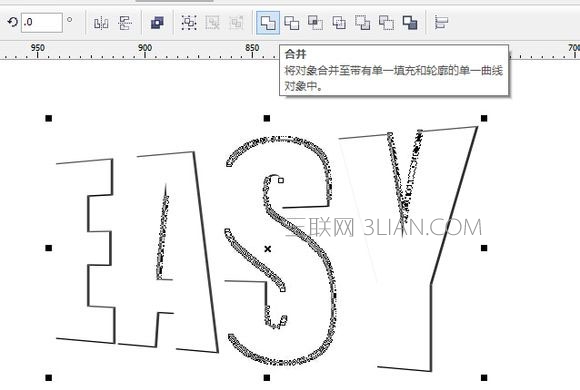Click the middle-right selection handle
Viewport: 580px width, 390px height.
[484, 248]
